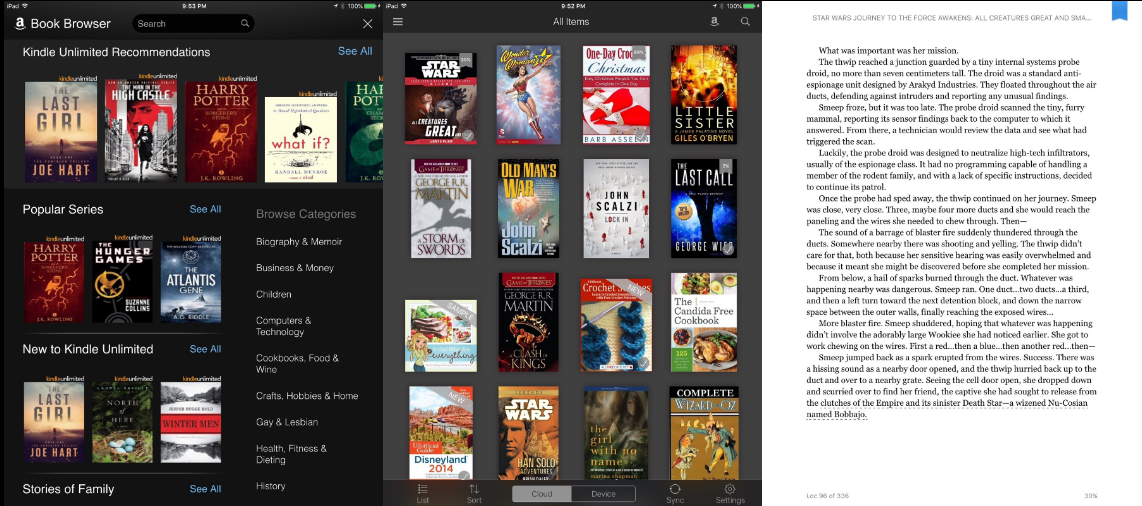Tap the 30% reading progress indicator
The height and width of the screenshot is (506, 1142).
point(1090,496)
